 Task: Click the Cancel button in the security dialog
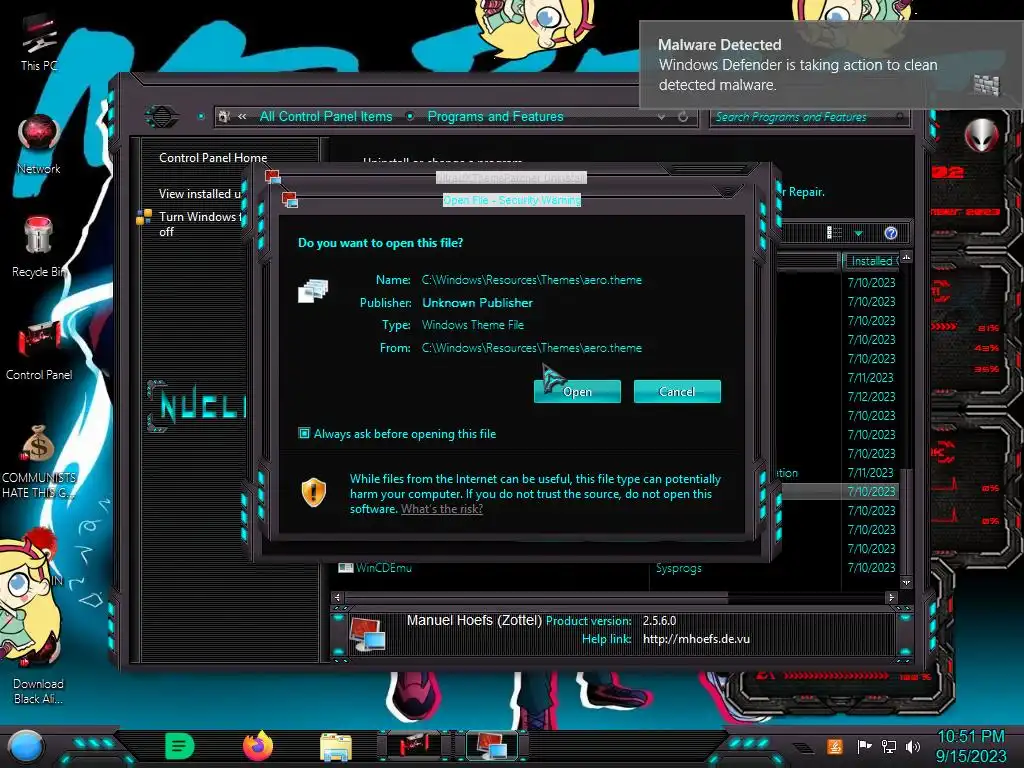677,391
